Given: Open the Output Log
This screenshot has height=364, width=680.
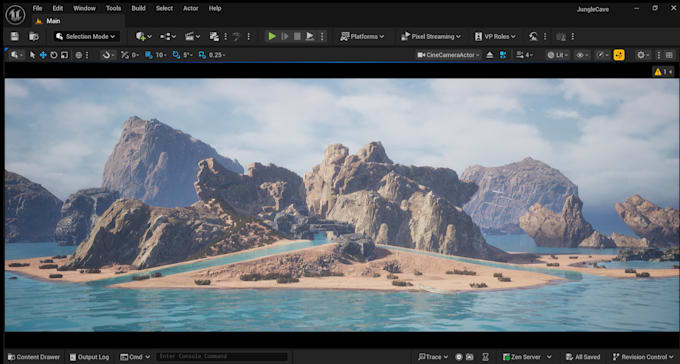Looking at the screenshot, I should pyautogui.click(x=90, y=357).
